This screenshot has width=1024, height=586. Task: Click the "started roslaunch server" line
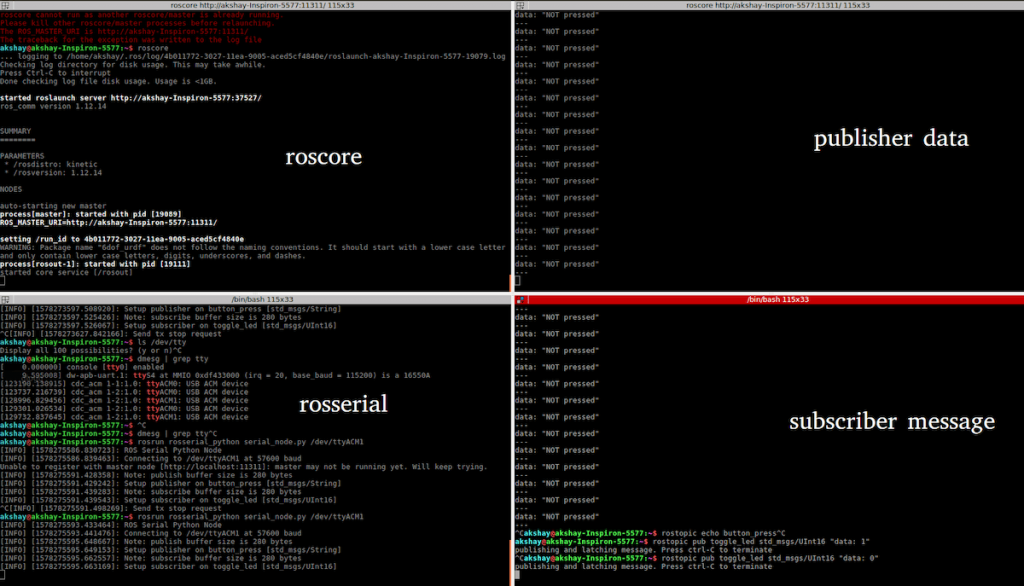[130, 98]
